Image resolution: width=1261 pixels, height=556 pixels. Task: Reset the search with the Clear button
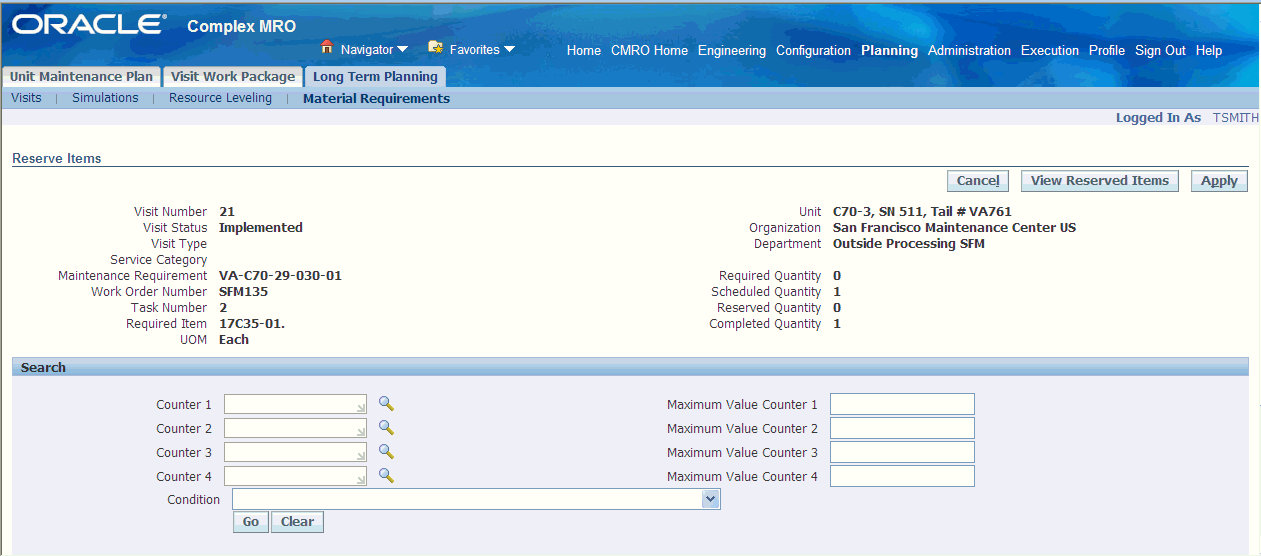(297, 522)
